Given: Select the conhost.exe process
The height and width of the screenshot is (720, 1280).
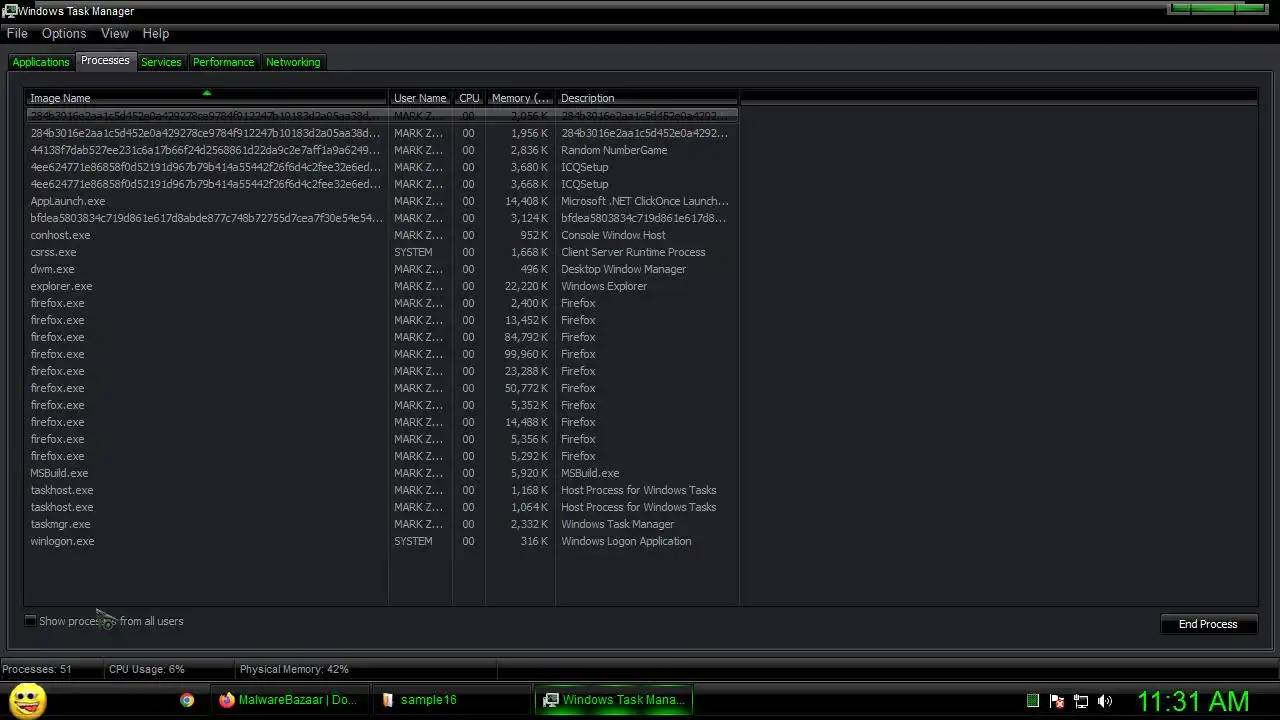Looking at the screenshot, I should pos(60,235).
